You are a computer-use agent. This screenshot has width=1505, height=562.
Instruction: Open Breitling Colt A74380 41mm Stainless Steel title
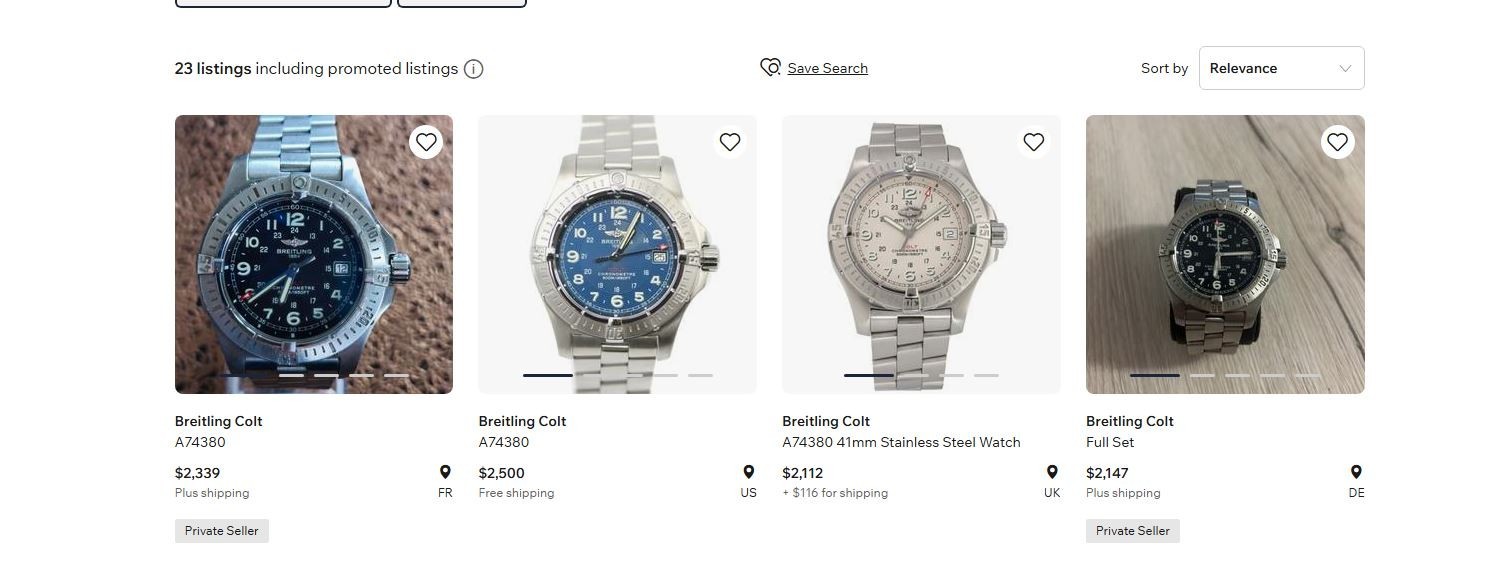pyautogui.click(x=901, y=431)
